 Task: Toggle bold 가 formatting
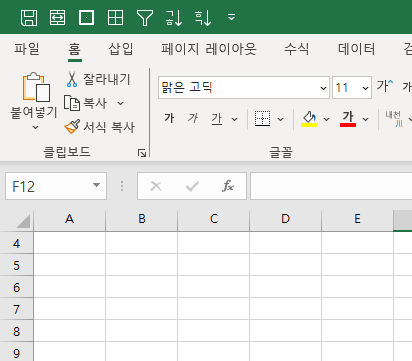tap(169, 118)
